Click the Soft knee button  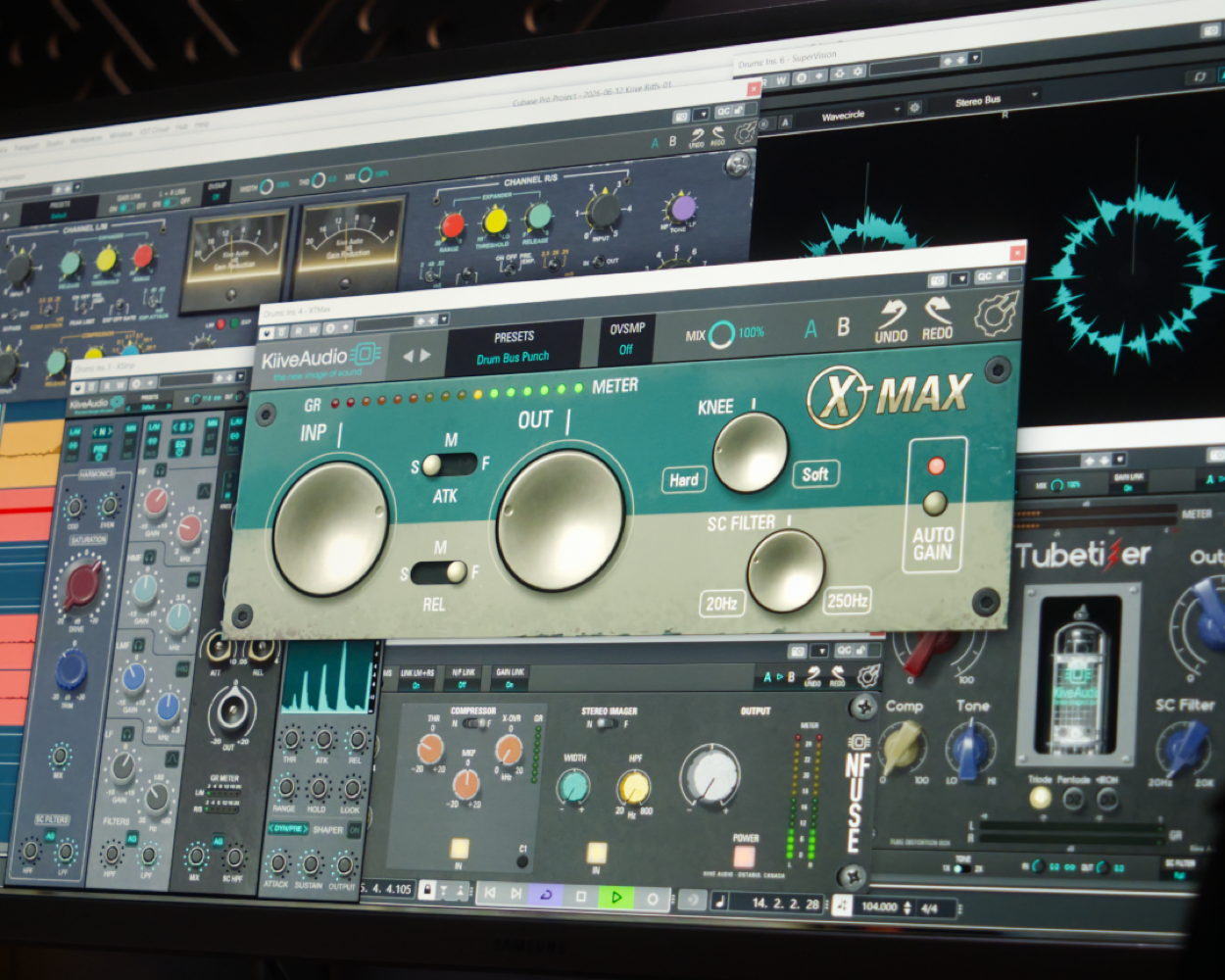[x=815, y=474]
